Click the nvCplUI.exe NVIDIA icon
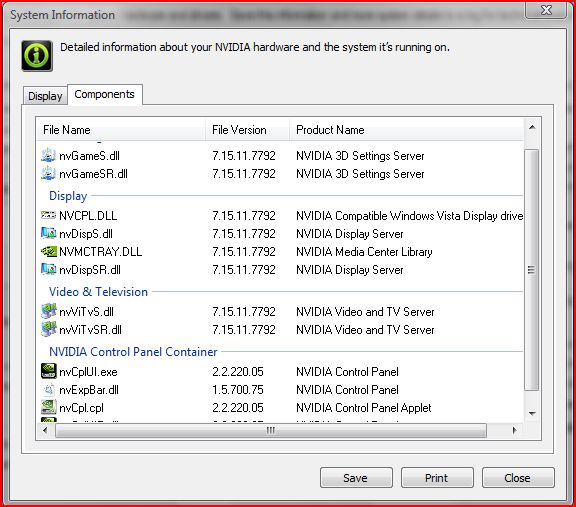 (x=48, y=371)
